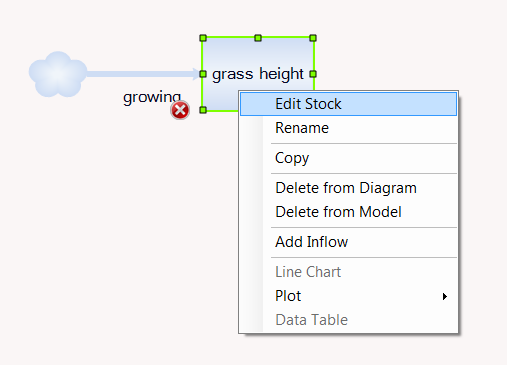Click the Data Table menu entry
Viewport: 507px width, 365px height.
(348, 320)
